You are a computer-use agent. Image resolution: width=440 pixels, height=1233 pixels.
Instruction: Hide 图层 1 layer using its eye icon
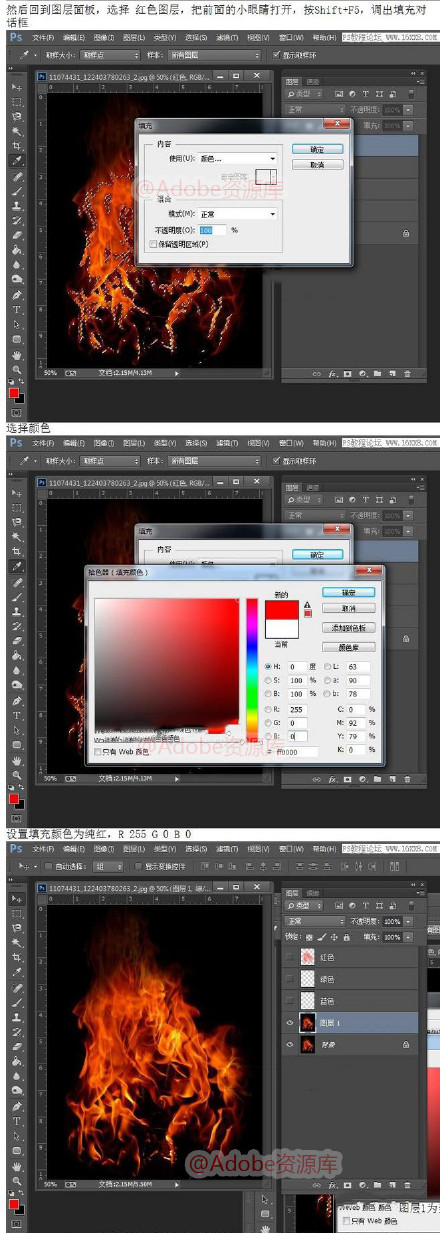click(290, 1021)
